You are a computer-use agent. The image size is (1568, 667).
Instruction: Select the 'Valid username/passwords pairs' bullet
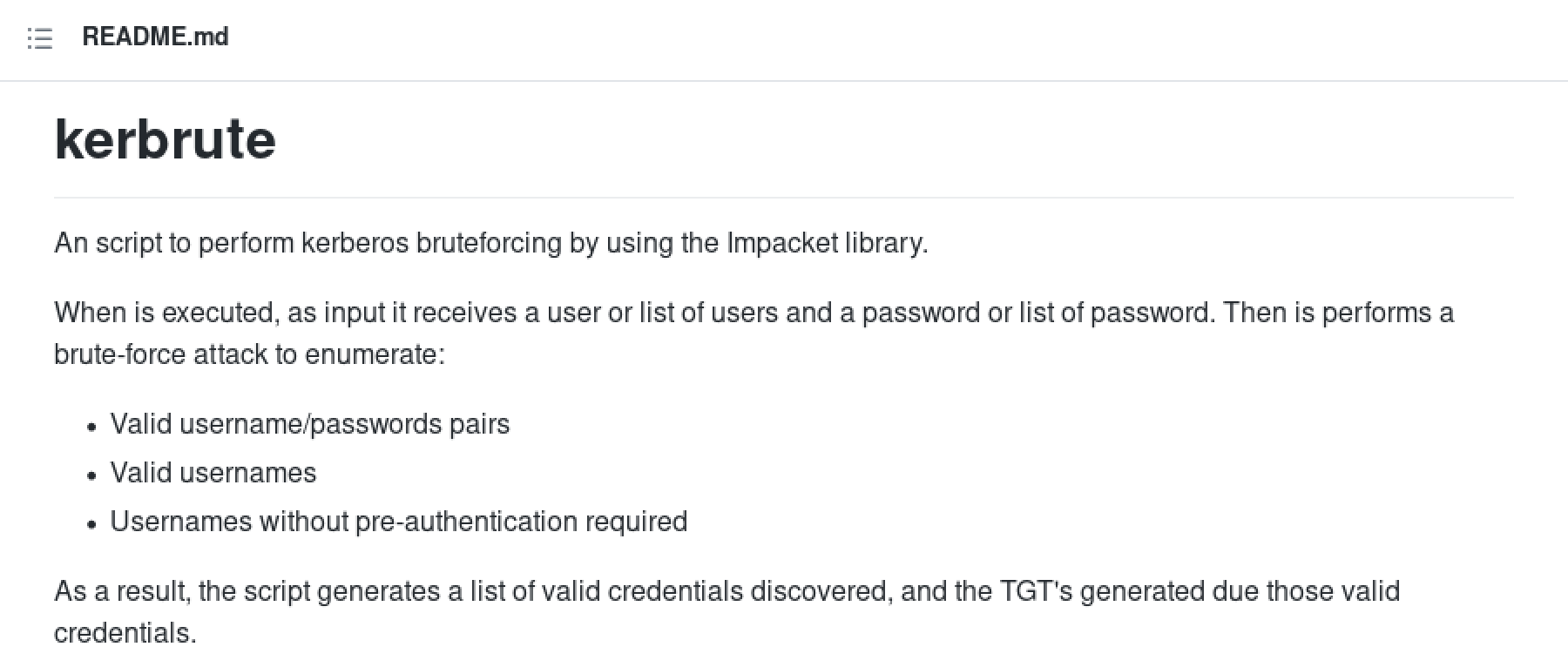pos(309,424)
